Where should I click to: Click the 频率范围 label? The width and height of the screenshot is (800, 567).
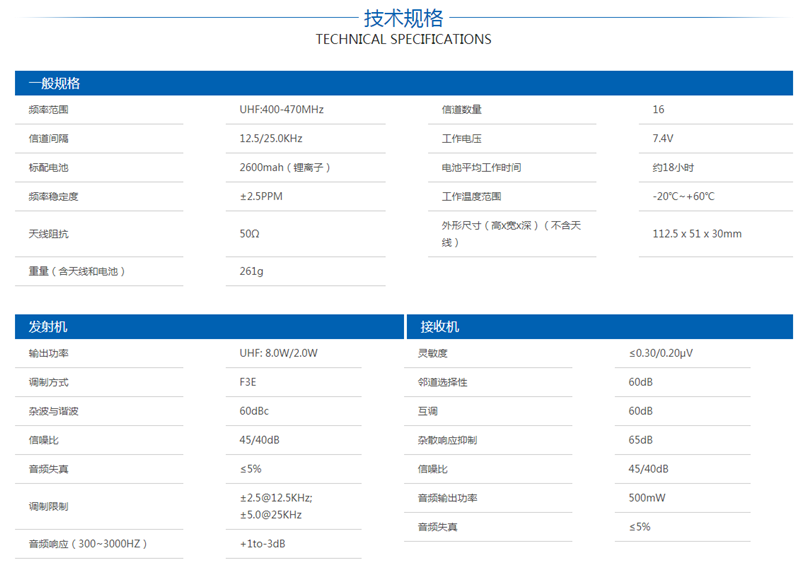tap(48, 110)
